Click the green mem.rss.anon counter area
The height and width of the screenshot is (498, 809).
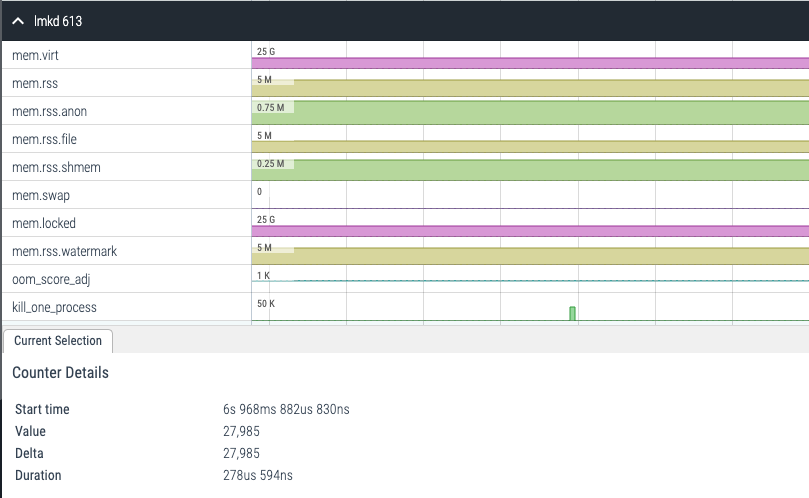pyautogui.click(x=530, y=112)
